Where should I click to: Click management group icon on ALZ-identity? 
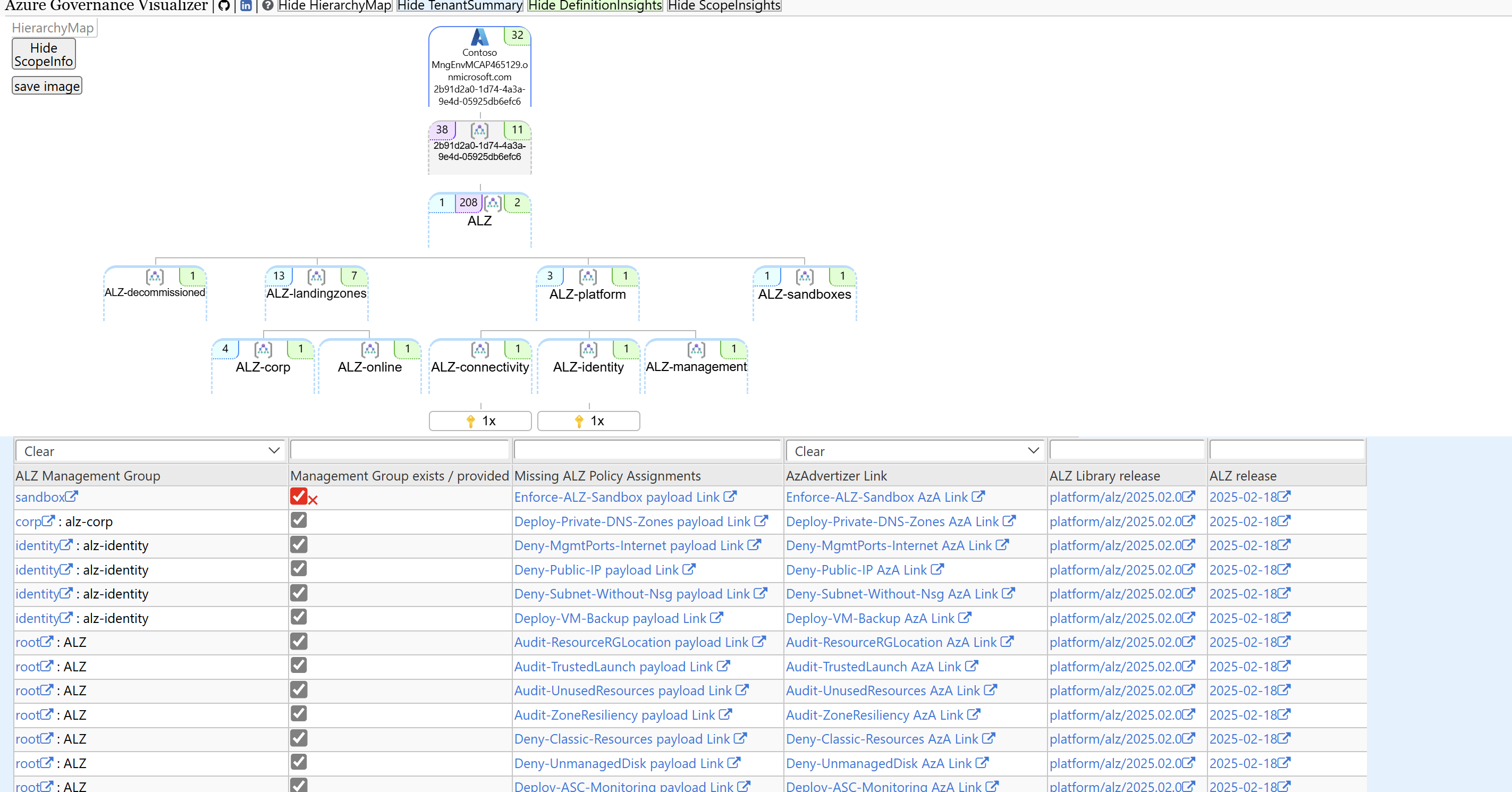589,349
